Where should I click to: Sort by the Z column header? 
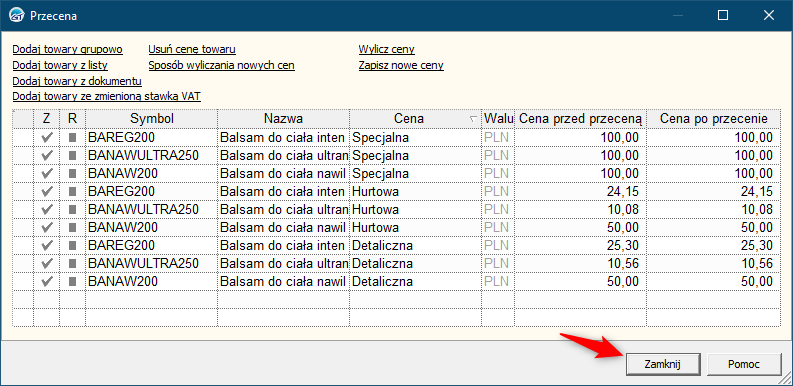47,119
